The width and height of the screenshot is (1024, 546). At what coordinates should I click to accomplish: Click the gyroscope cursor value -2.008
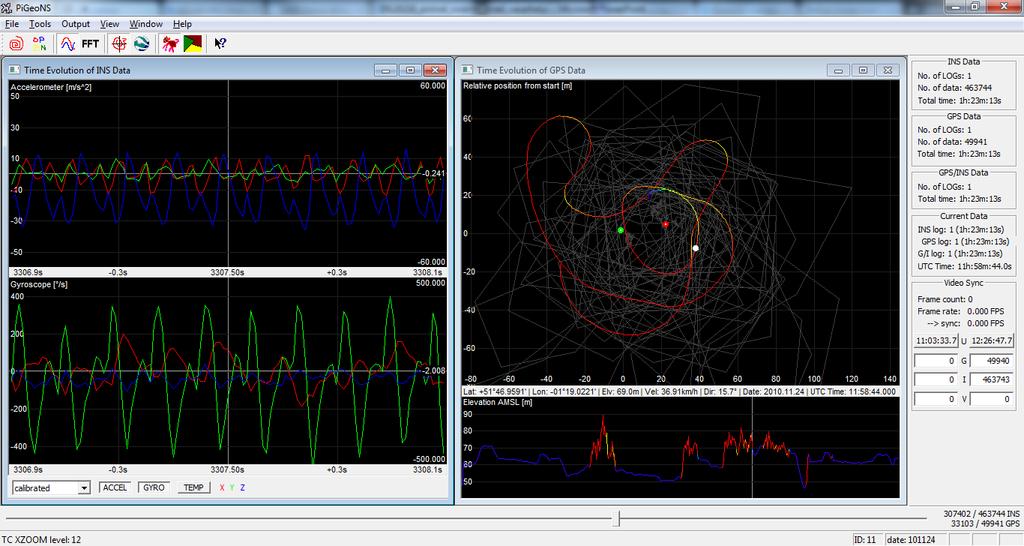[x=433, y=371]
